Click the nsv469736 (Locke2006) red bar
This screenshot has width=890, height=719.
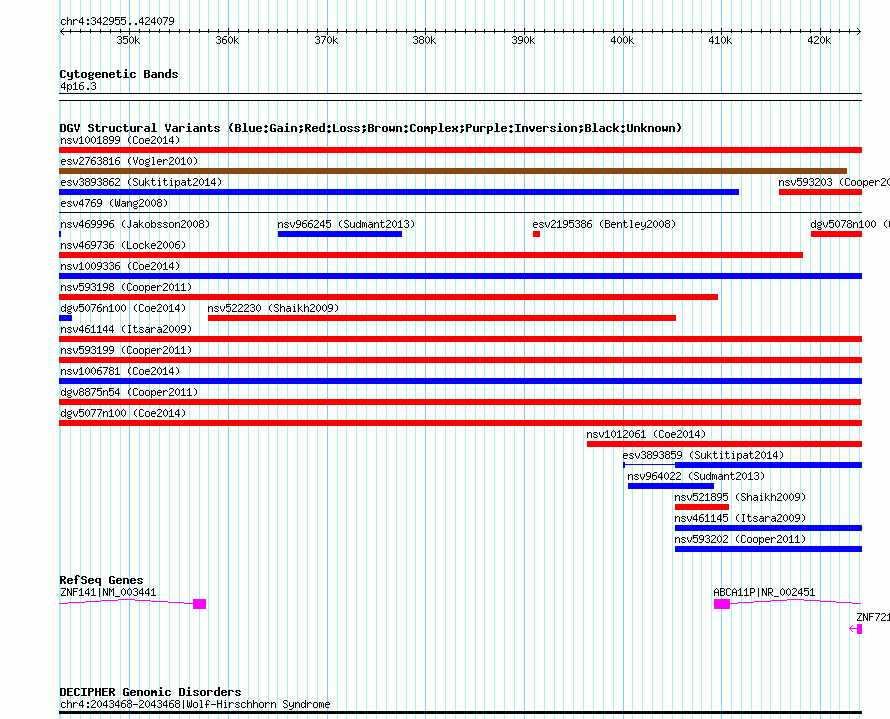pos(431,255)
